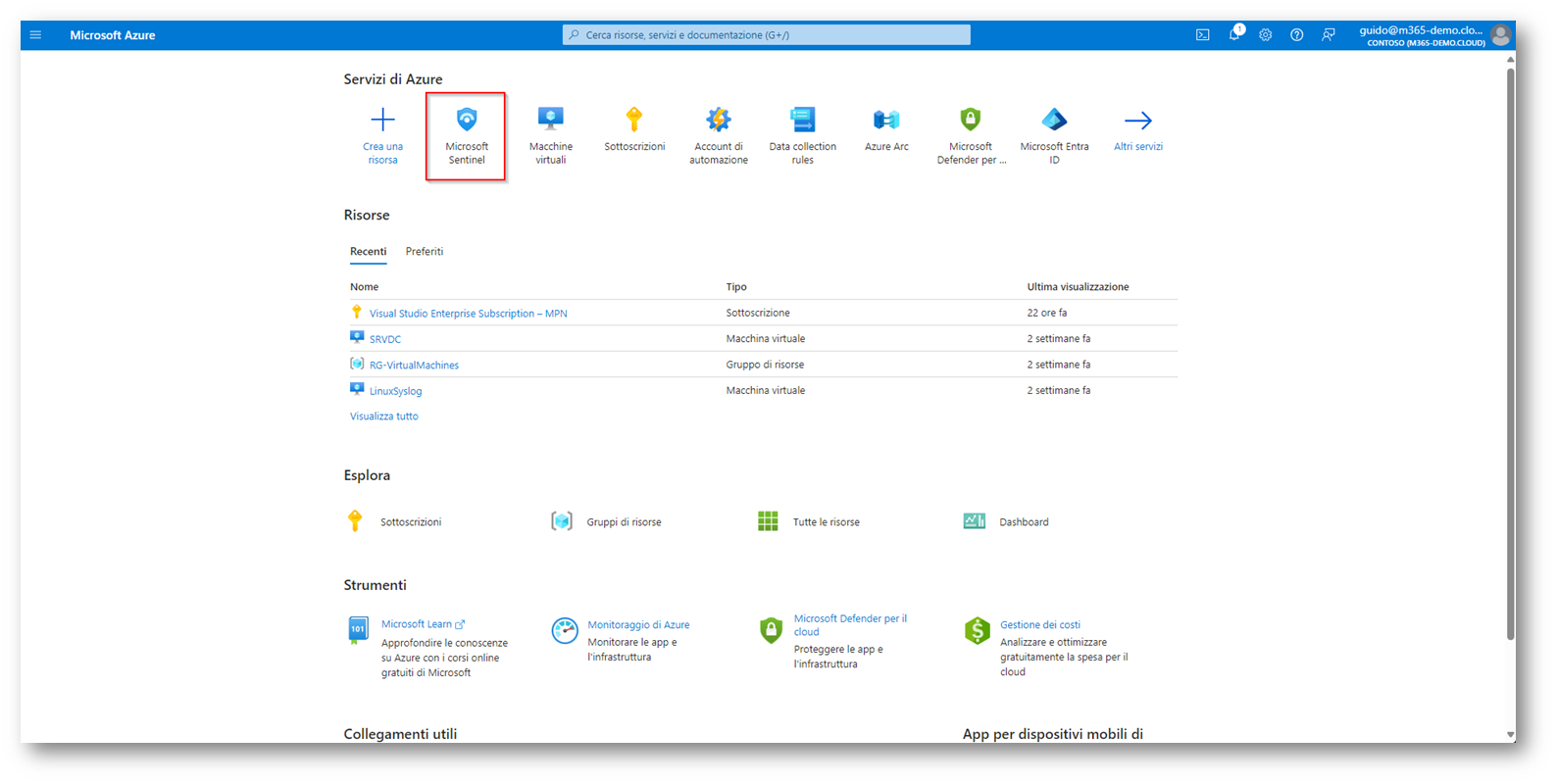Switch to the Preferiti tab
The width and height of the screenshot is (1557, 784).
click(425, 252)
